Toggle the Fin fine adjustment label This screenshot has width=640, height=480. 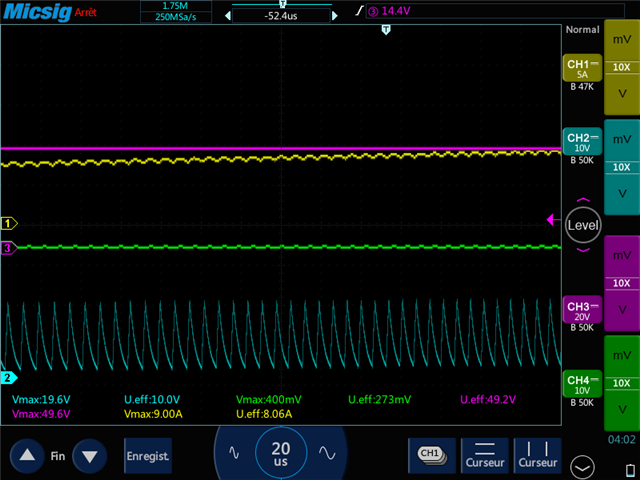(x=58, y=456)
